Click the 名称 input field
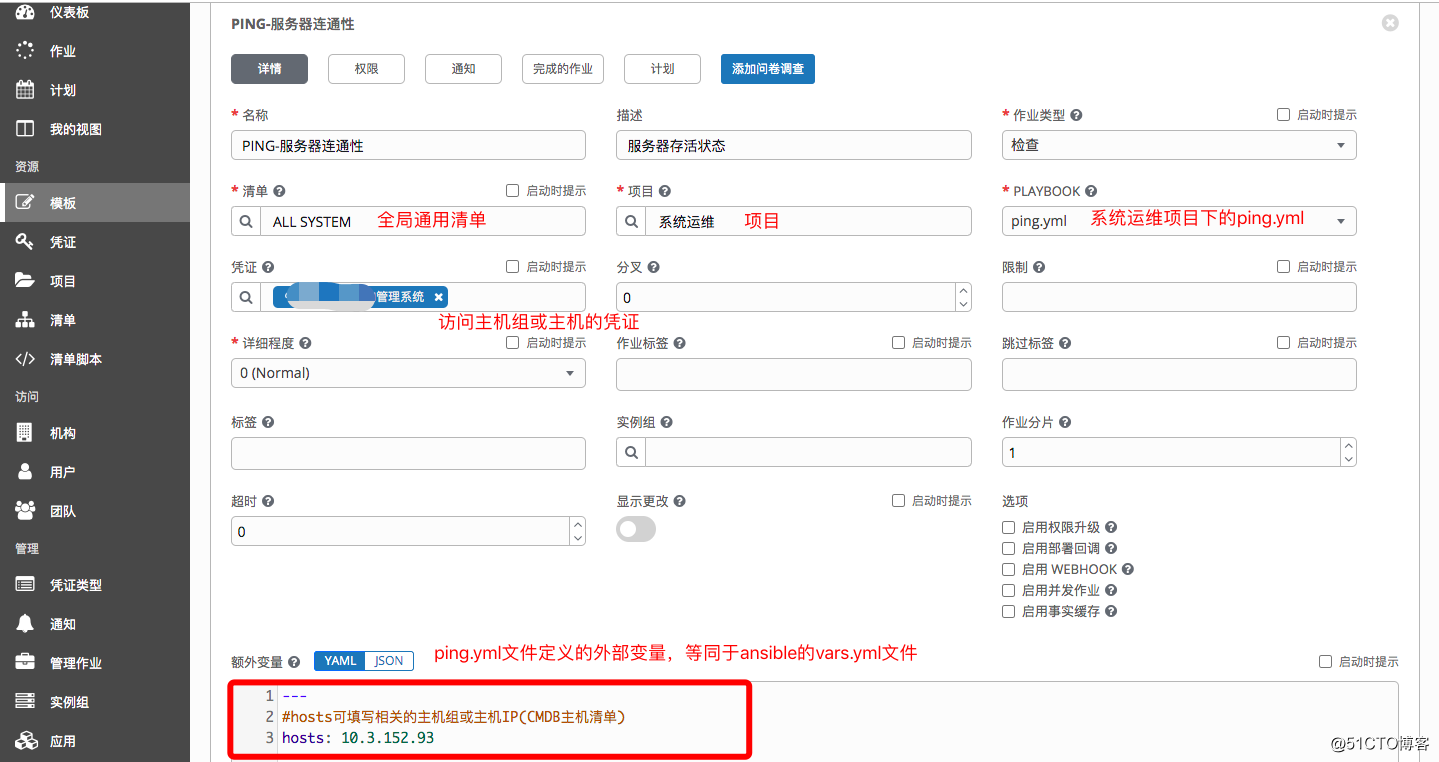The width and height of the screenshot is (1439, 762). click(408, 145)
